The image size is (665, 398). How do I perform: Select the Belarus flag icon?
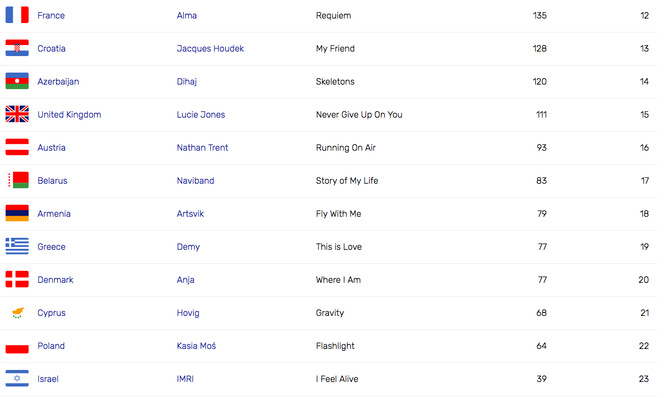point(17,180)
